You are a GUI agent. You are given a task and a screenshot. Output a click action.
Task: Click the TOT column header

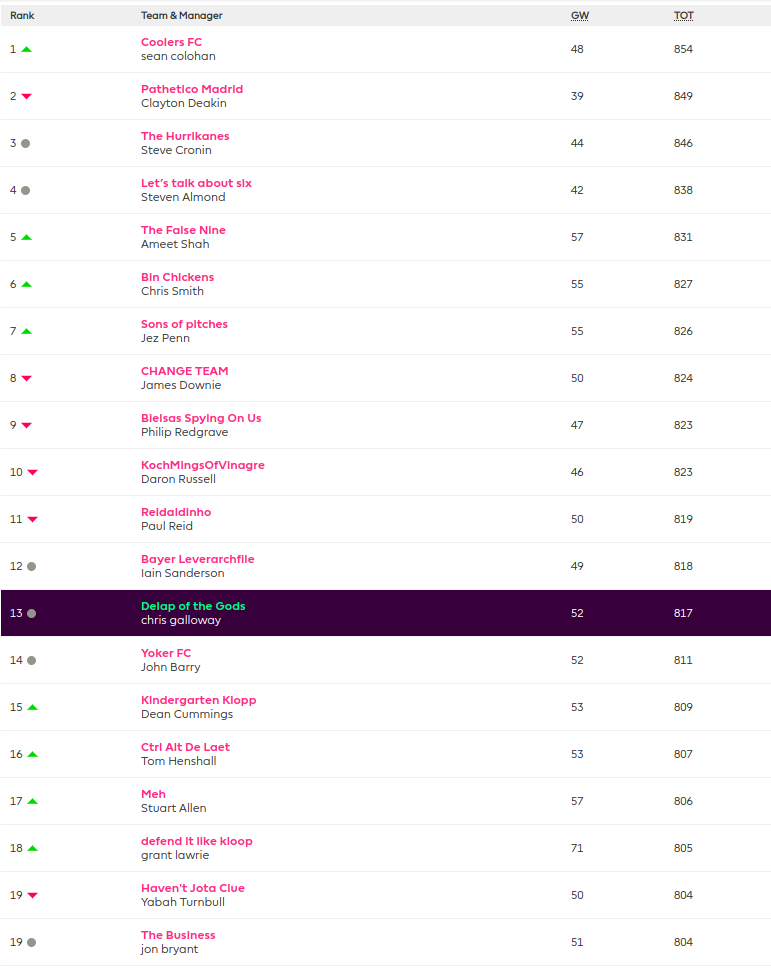683,15
